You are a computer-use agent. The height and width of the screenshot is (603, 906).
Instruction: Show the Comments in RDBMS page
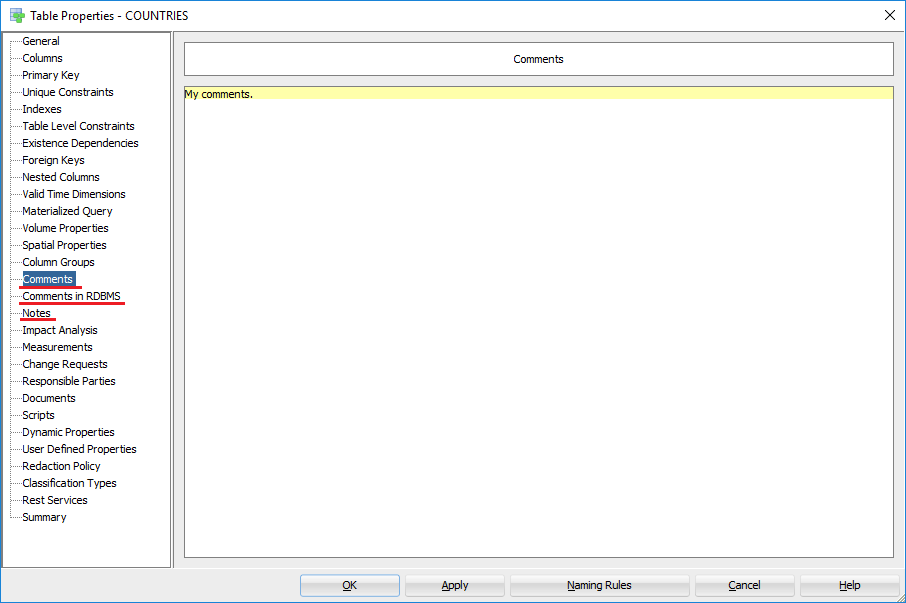pyautogui.click(x=71, y=296)
